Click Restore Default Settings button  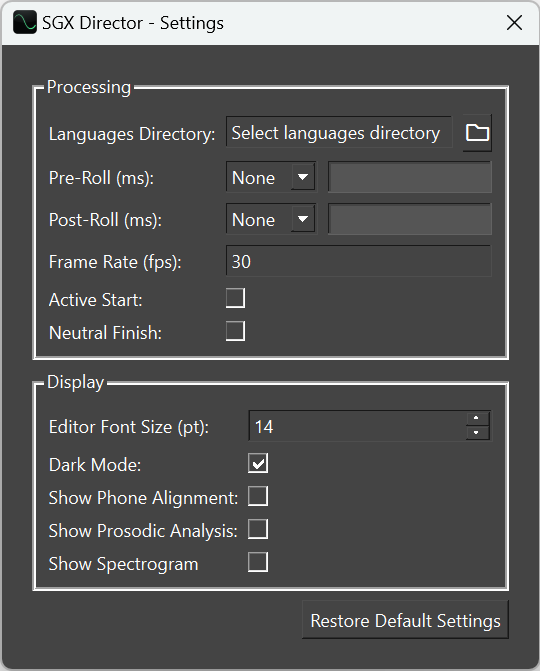[x=405, y=620]
